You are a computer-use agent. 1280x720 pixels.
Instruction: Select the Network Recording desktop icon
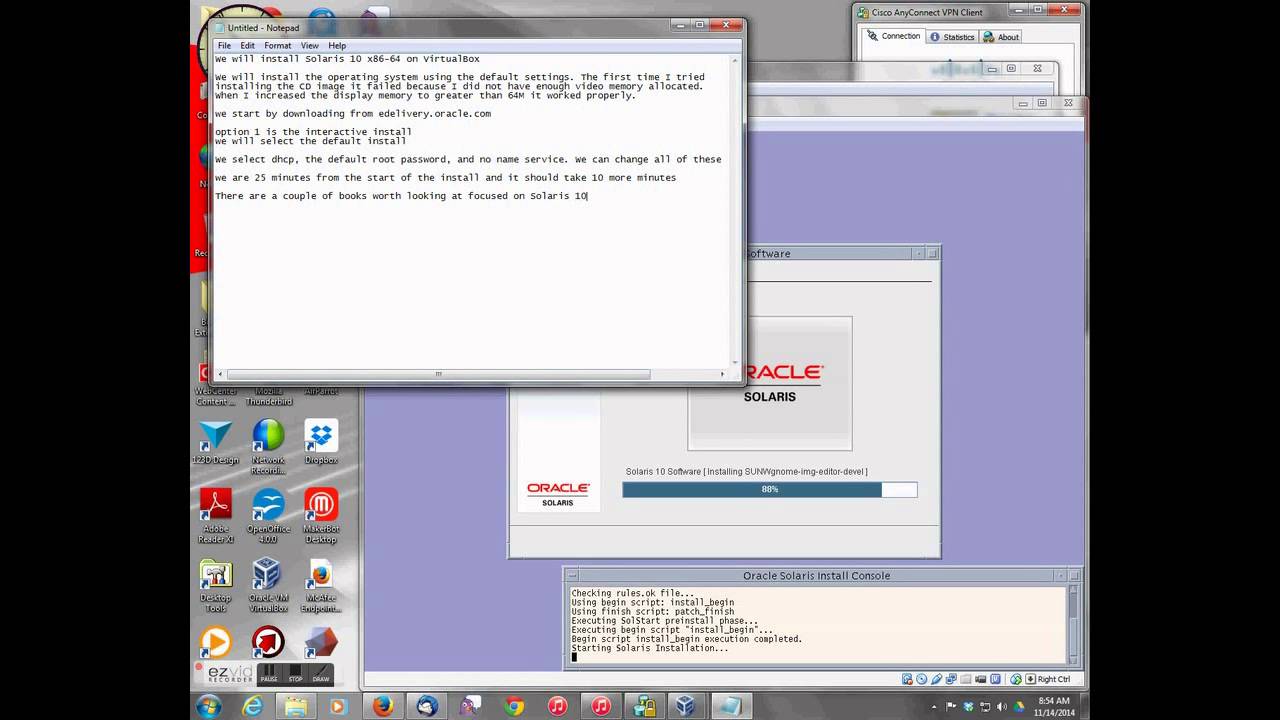tap(268, 447)
